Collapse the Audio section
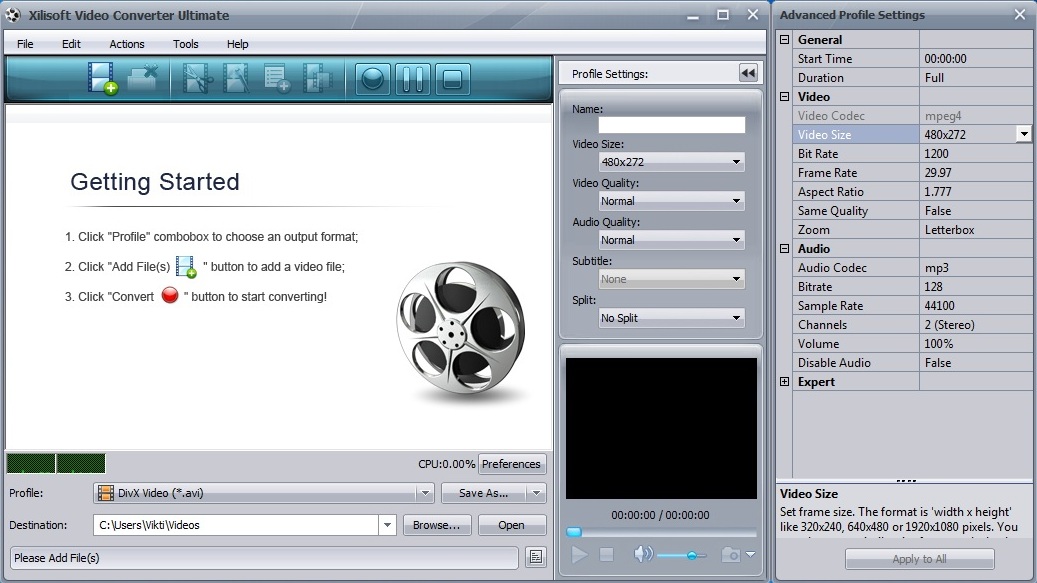The width and height of the screenshot is (1037, 583). (784, 249)
